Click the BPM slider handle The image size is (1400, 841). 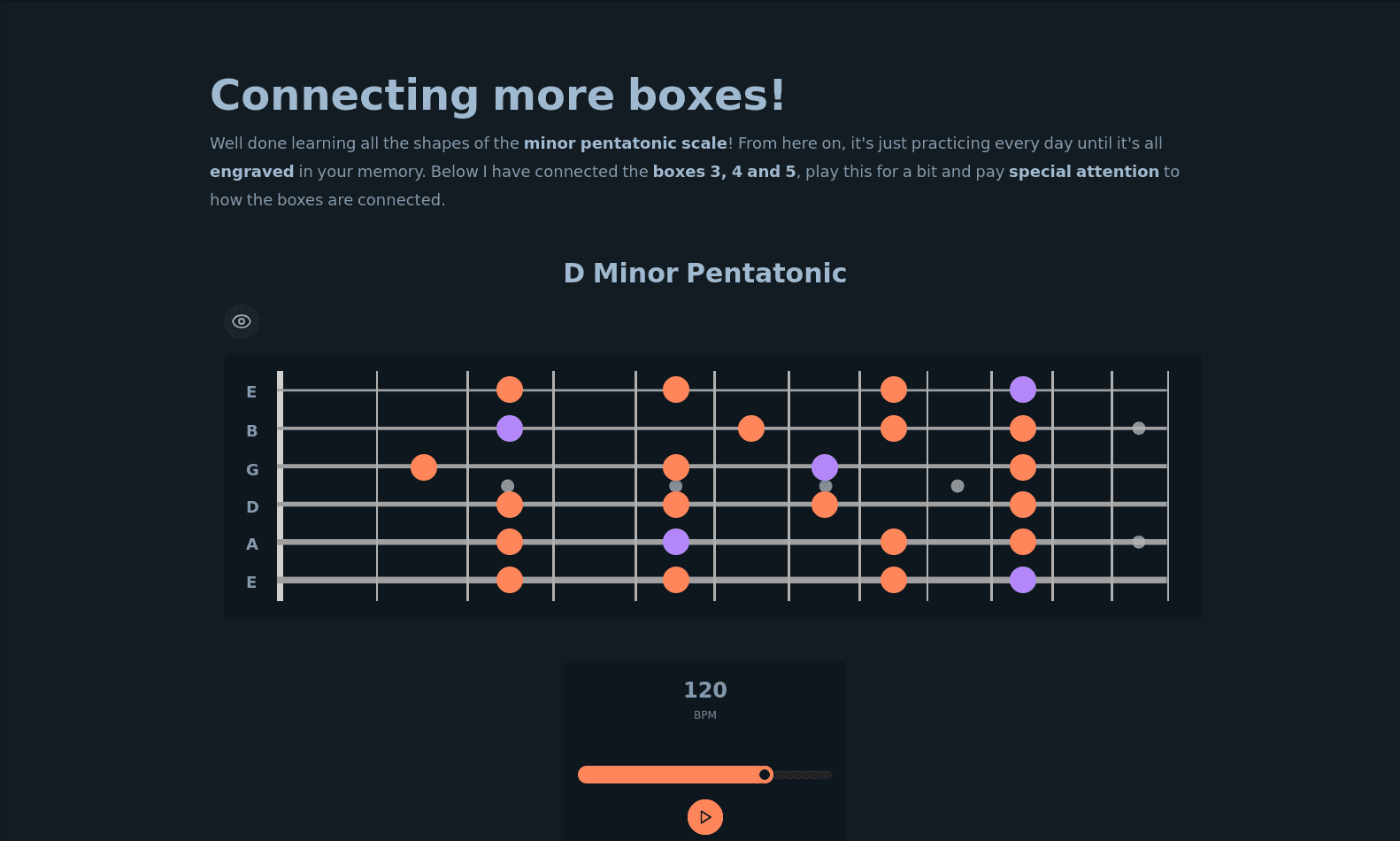coord(765,775)
